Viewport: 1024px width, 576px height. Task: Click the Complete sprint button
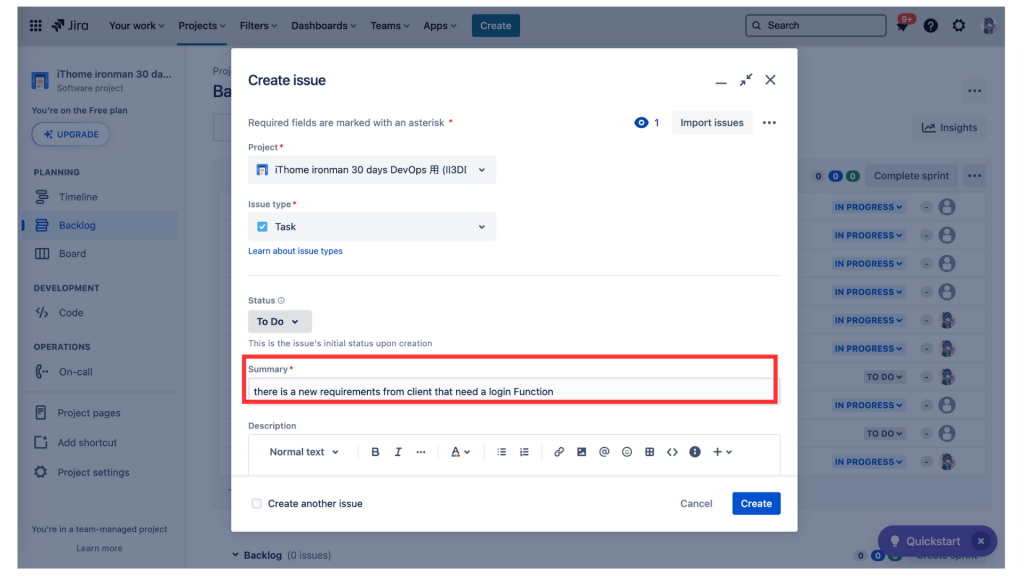911,176
